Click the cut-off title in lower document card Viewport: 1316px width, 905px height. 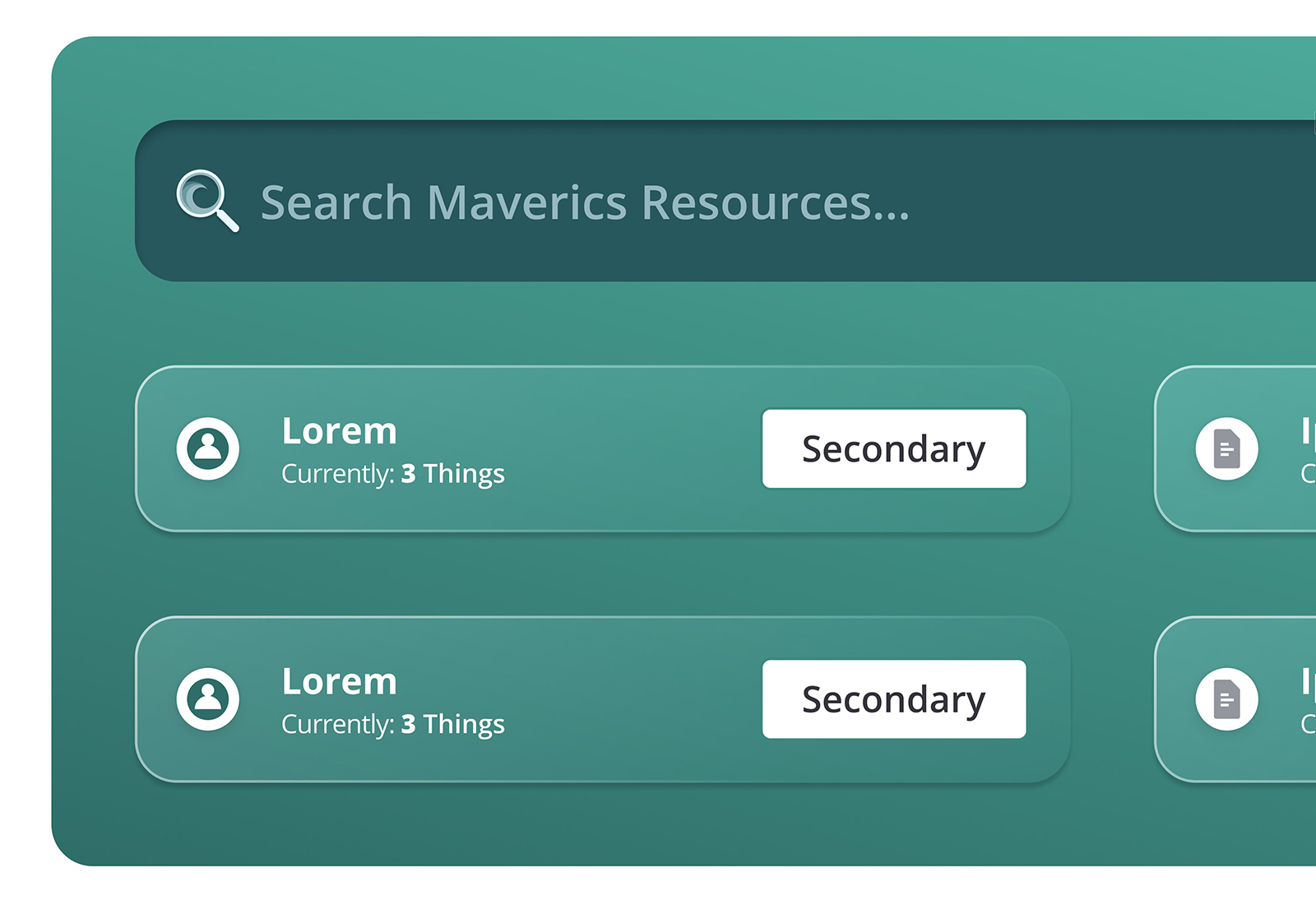[x=1308, y=680]
